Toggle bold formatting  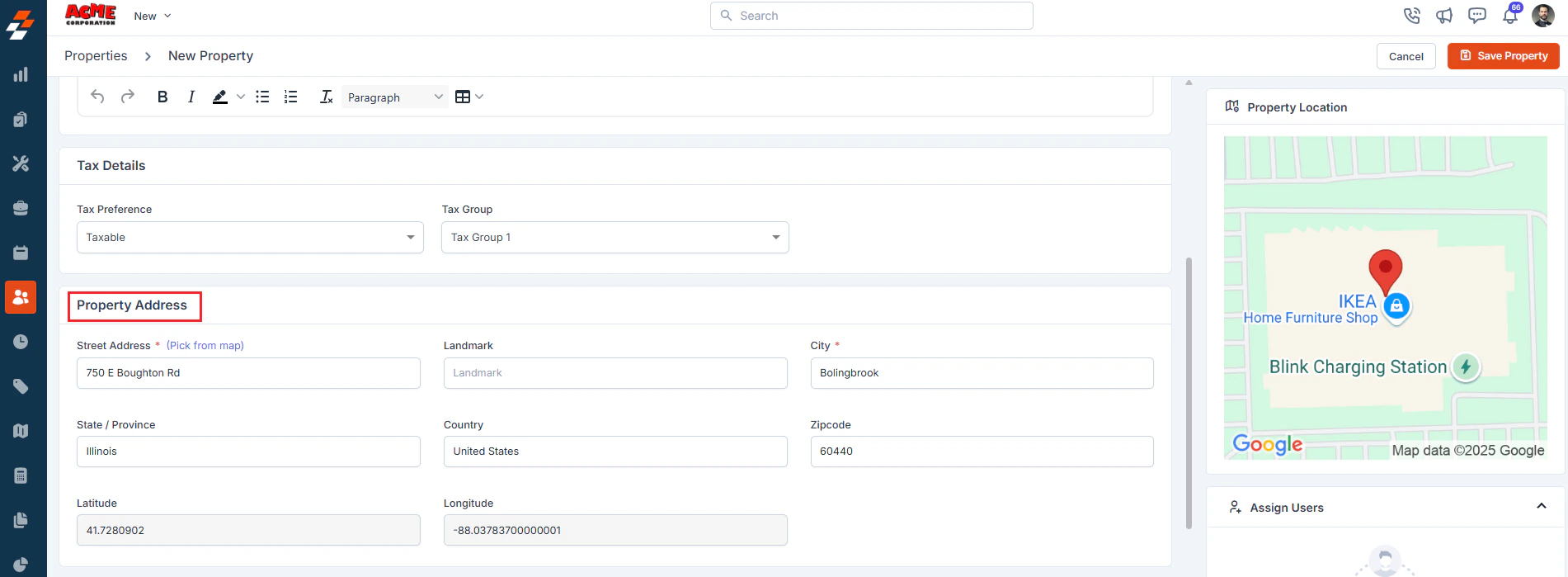coord(162,97)
